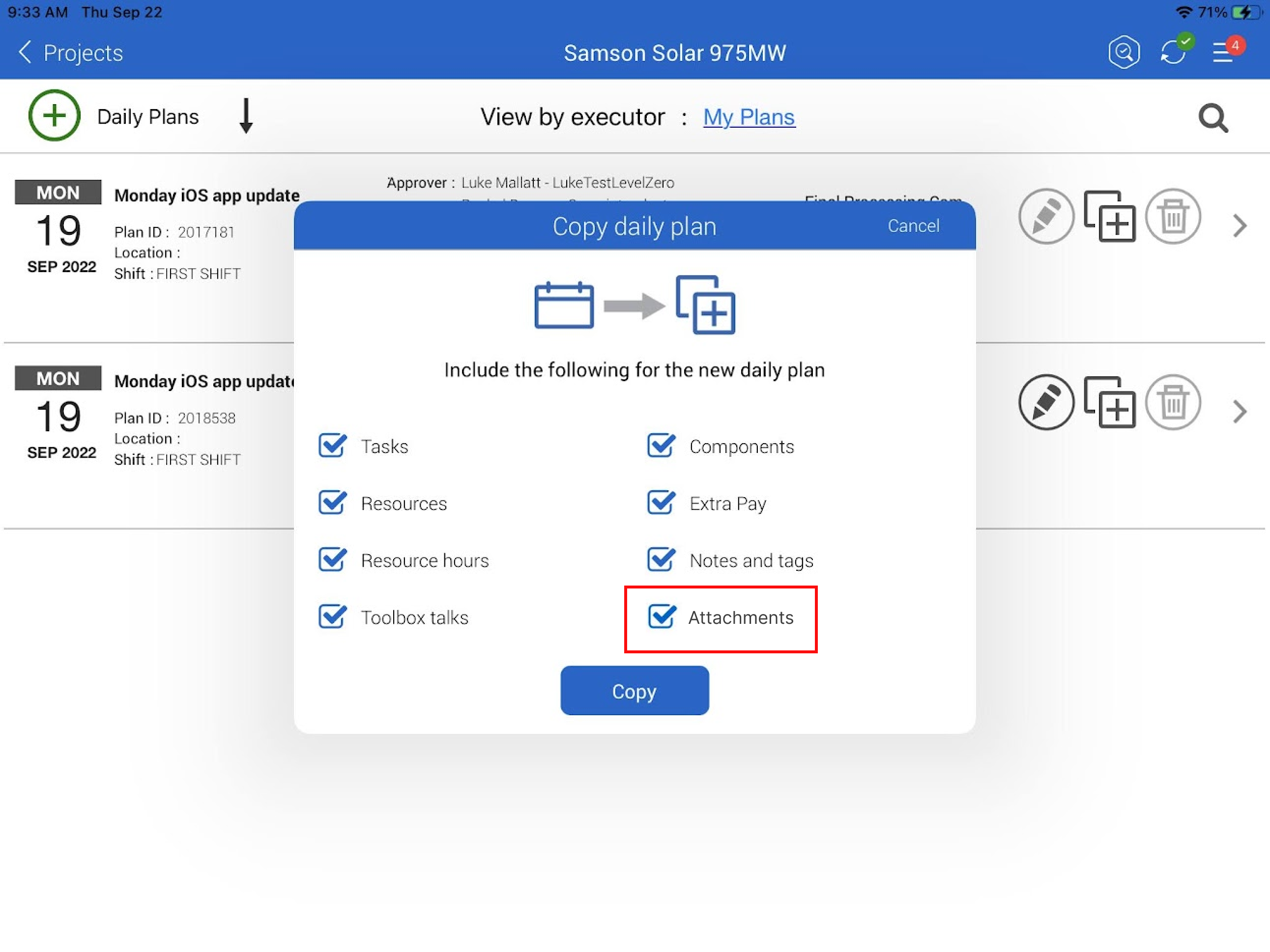Tap the green add Daily Plan icon

click(x=54, y=115)
